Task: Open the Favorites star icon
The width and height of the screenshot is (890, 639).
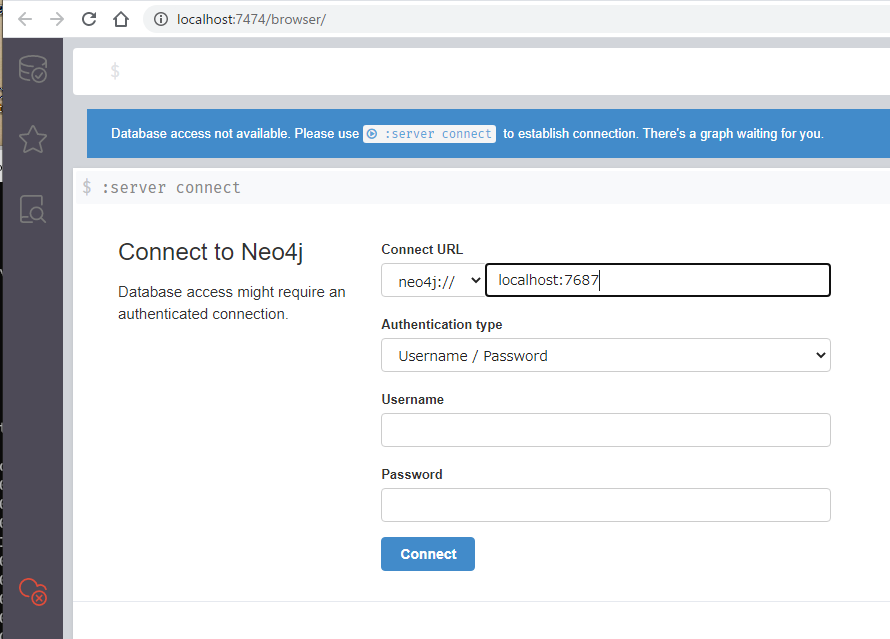Action: pos(33,139)
